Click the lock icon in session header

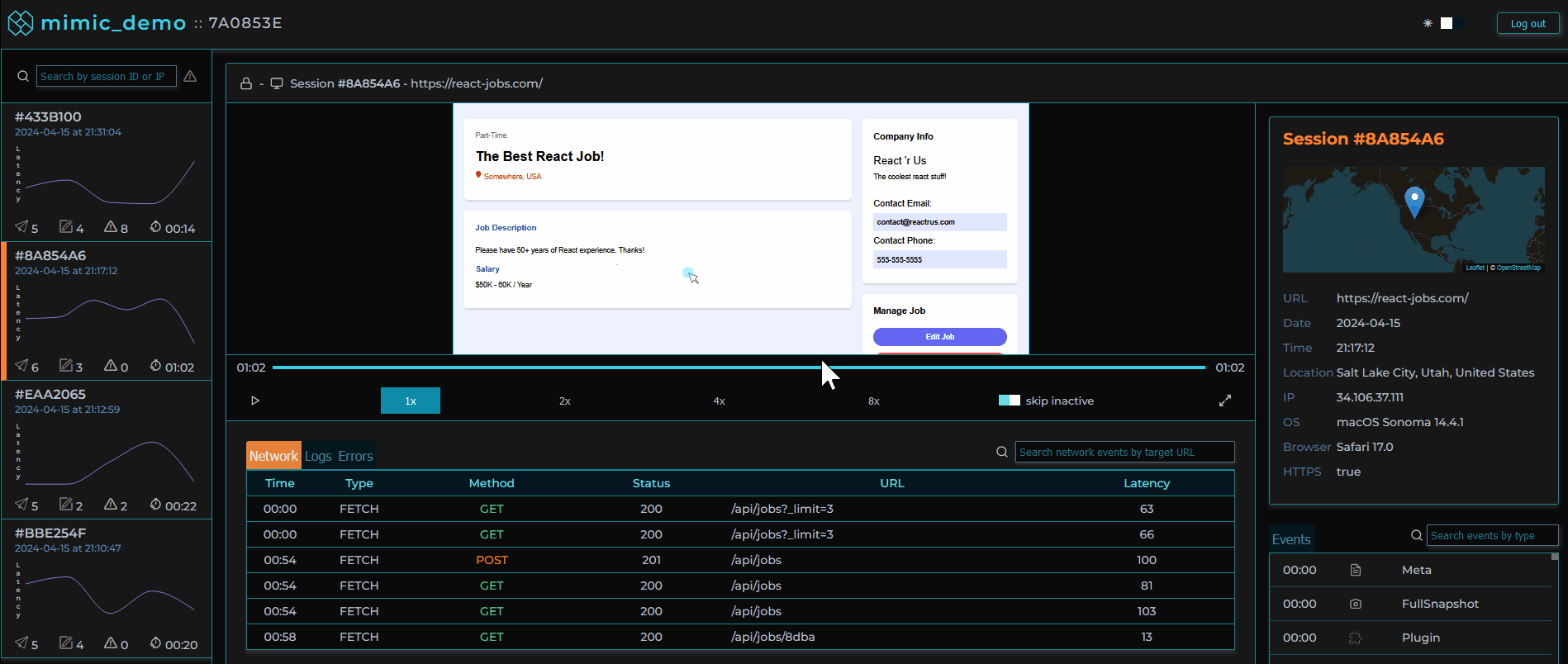(246, 83)
